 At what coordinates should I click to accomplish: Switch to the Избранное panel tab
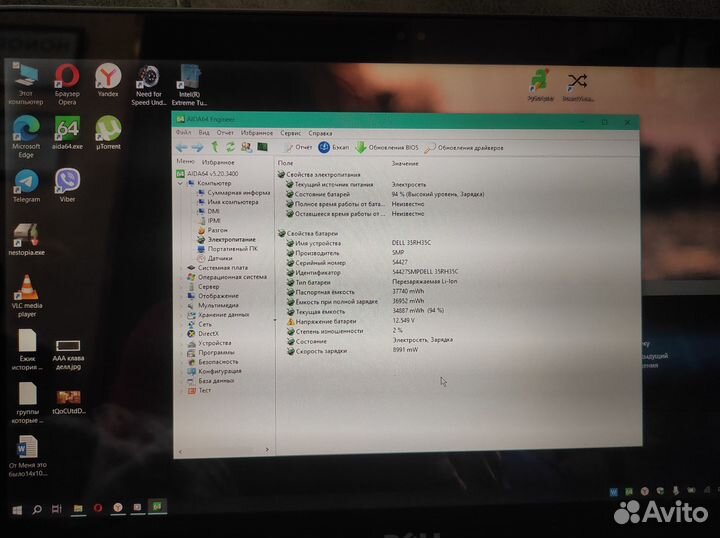218,162
